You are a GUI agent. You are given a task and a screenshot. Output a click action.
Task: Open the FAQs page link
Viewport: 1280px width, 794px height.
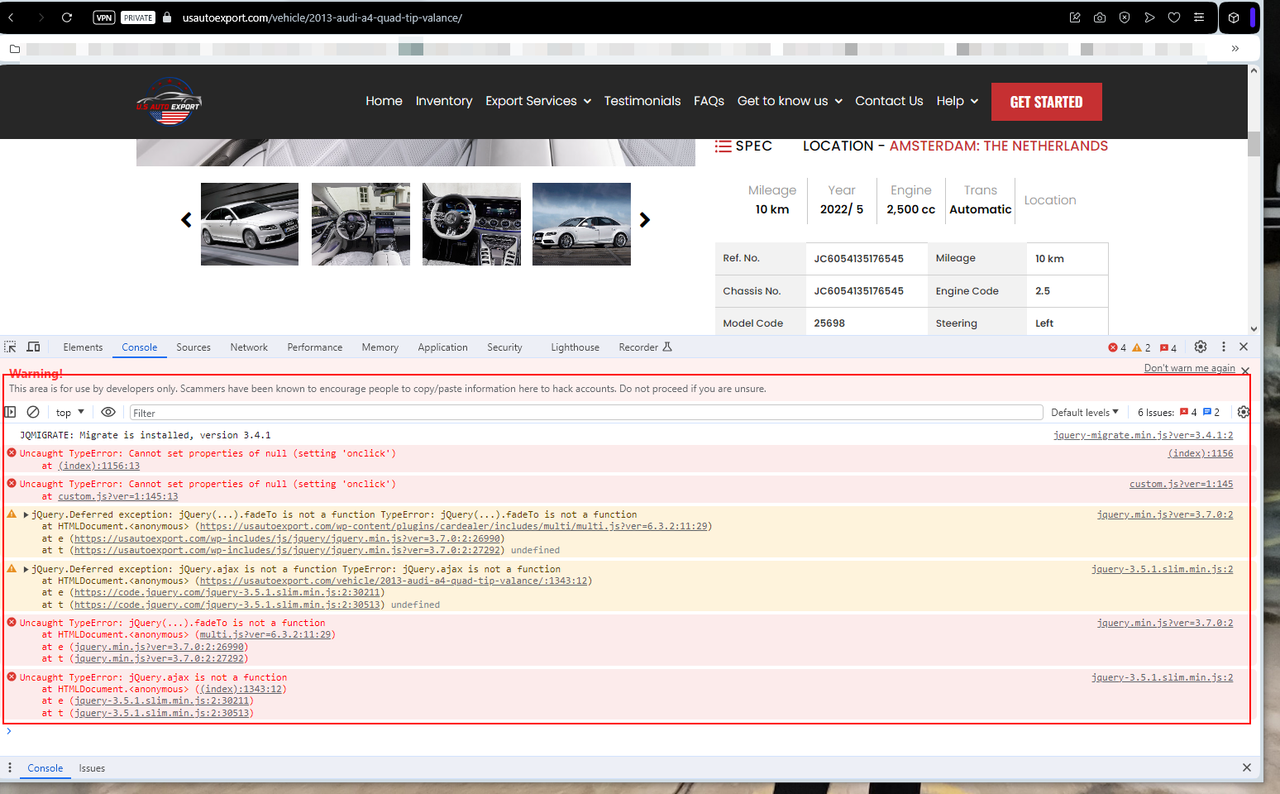[x=709, y=101]
